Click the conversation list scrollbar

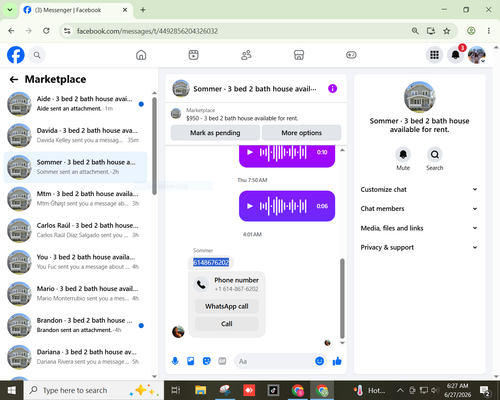coord(154,147)
